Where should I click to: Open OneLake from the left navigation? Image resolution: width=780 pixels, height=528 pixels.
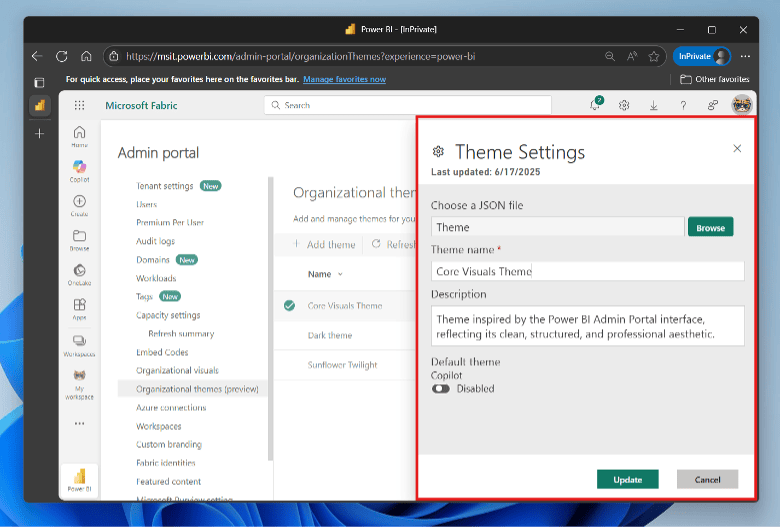coord(79,272)
